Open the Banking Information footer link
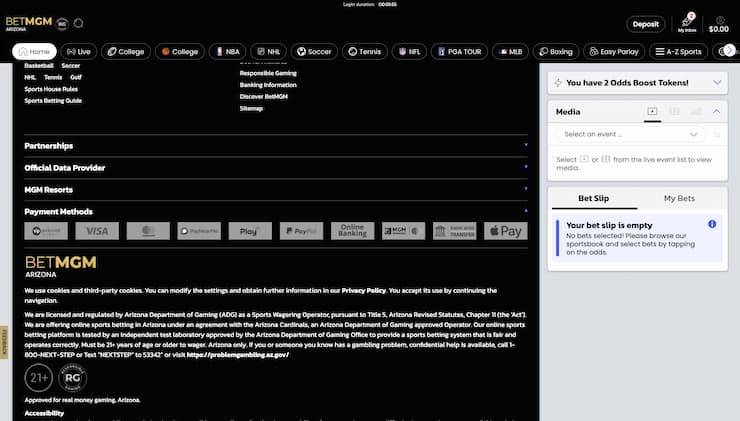Image resolution: width=740 pixels, height=421 pixels. [268, 85]
